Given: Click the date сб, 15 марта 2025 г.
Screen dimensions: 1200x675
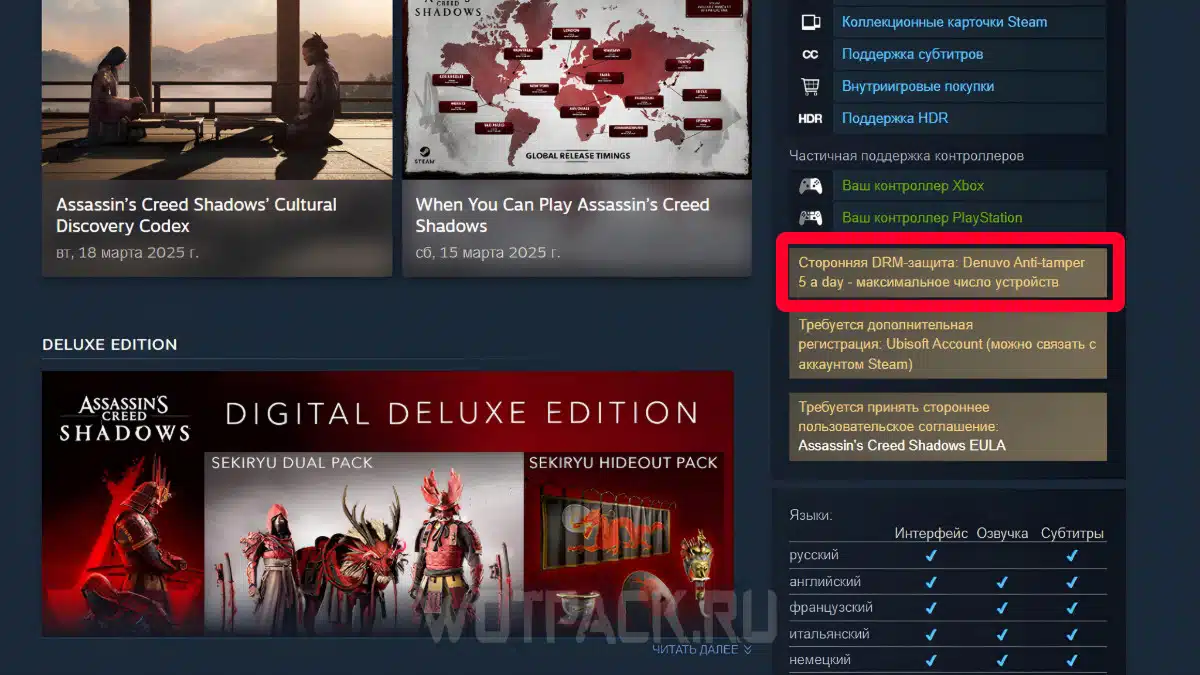Looking at the screenshot, I should pyautogui.click(x=487, y=252).
